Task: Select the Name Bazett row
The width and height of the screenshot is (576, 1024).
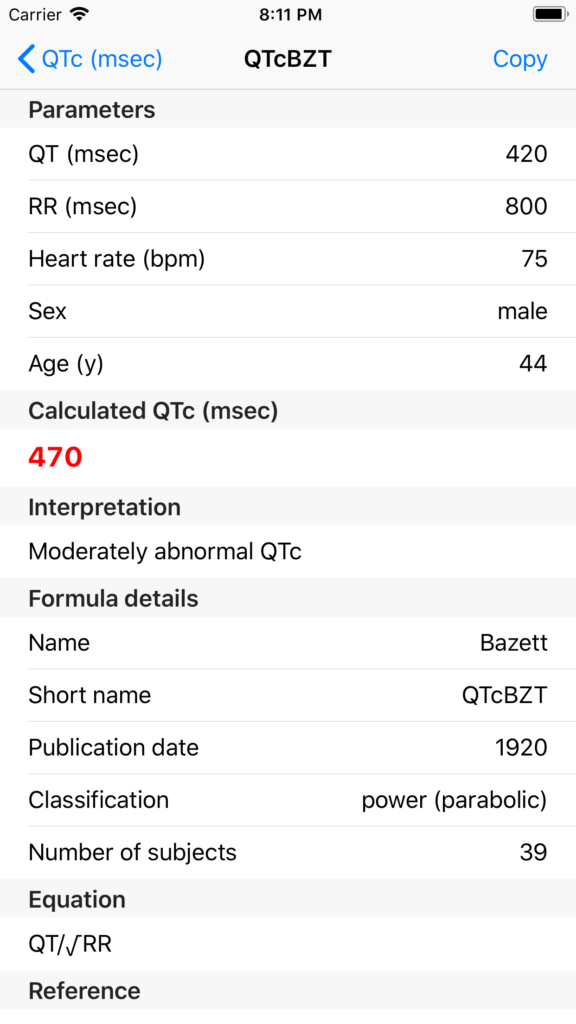Action: click(x=288, y=643)
